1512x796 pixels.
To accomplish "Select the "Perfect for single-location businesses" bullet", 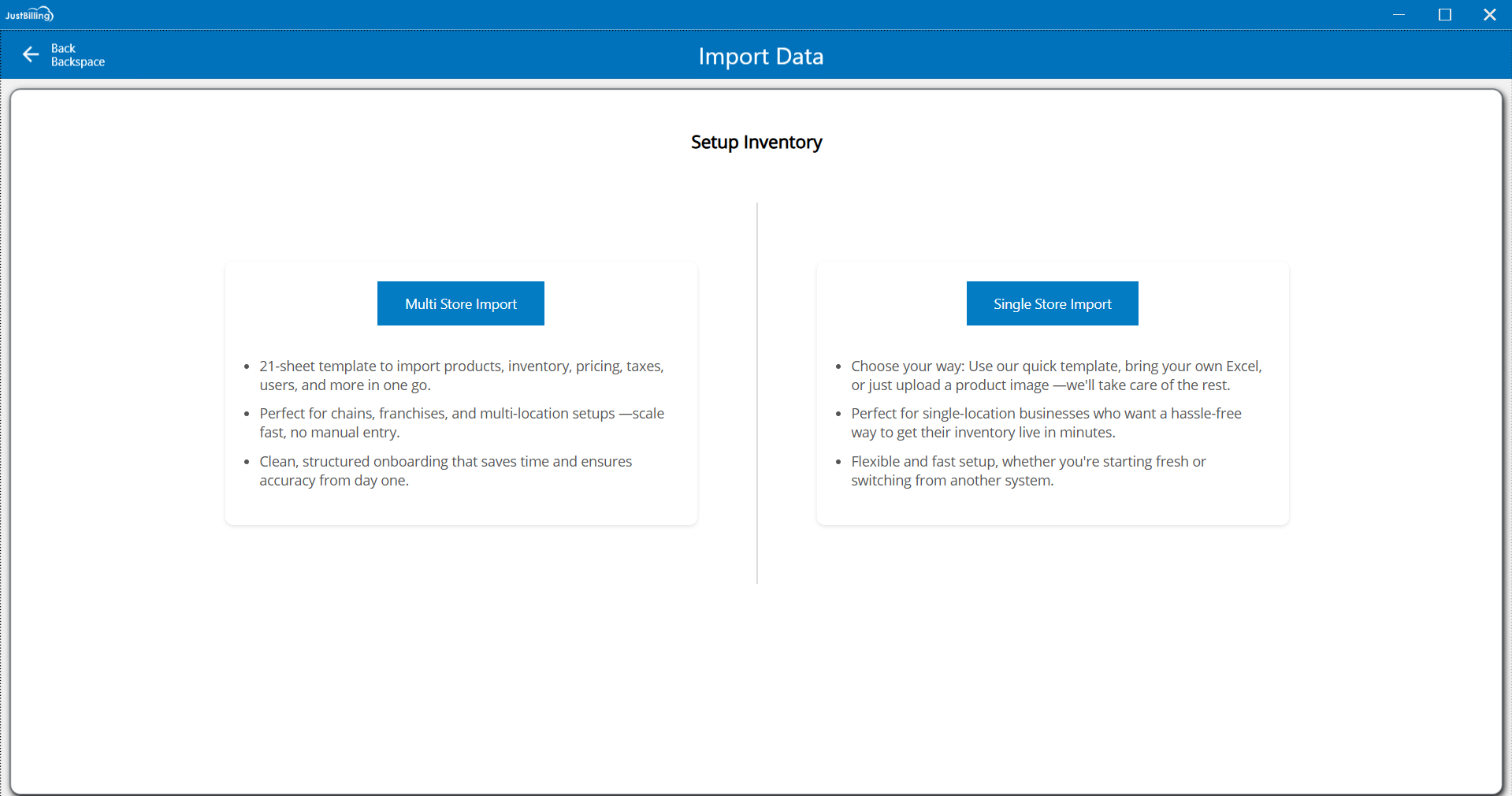I will point(1046,422).
